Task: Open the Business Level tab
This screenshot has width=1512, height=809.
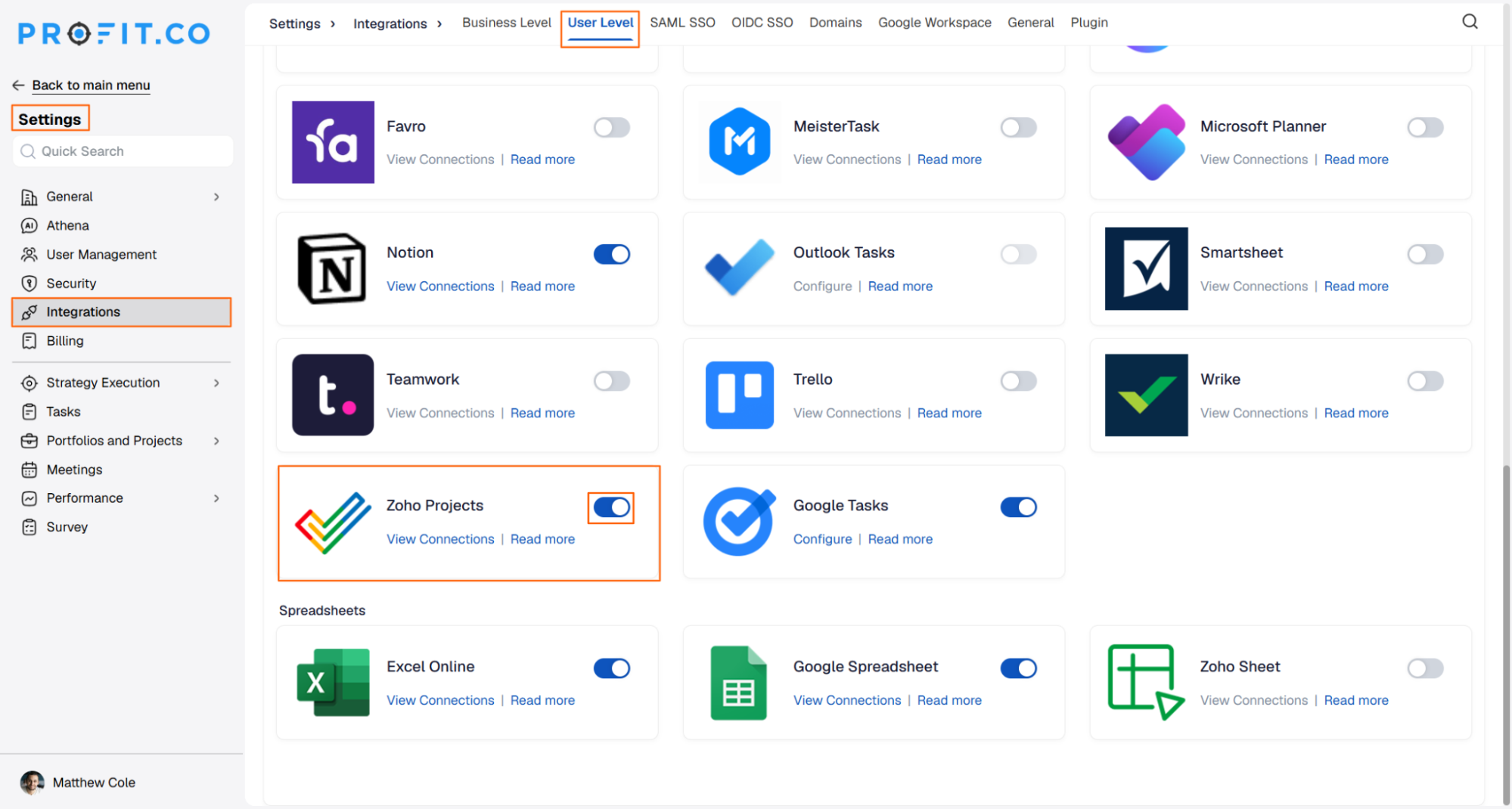Action: click(506, 23)
